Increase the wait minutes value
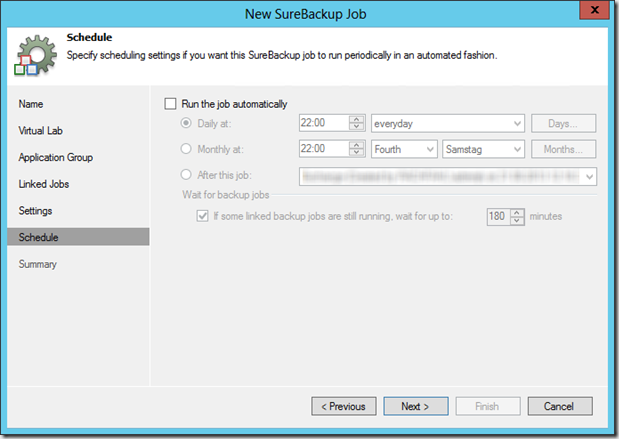This screenshot has height=439, width=619. [x=517, y=213]
